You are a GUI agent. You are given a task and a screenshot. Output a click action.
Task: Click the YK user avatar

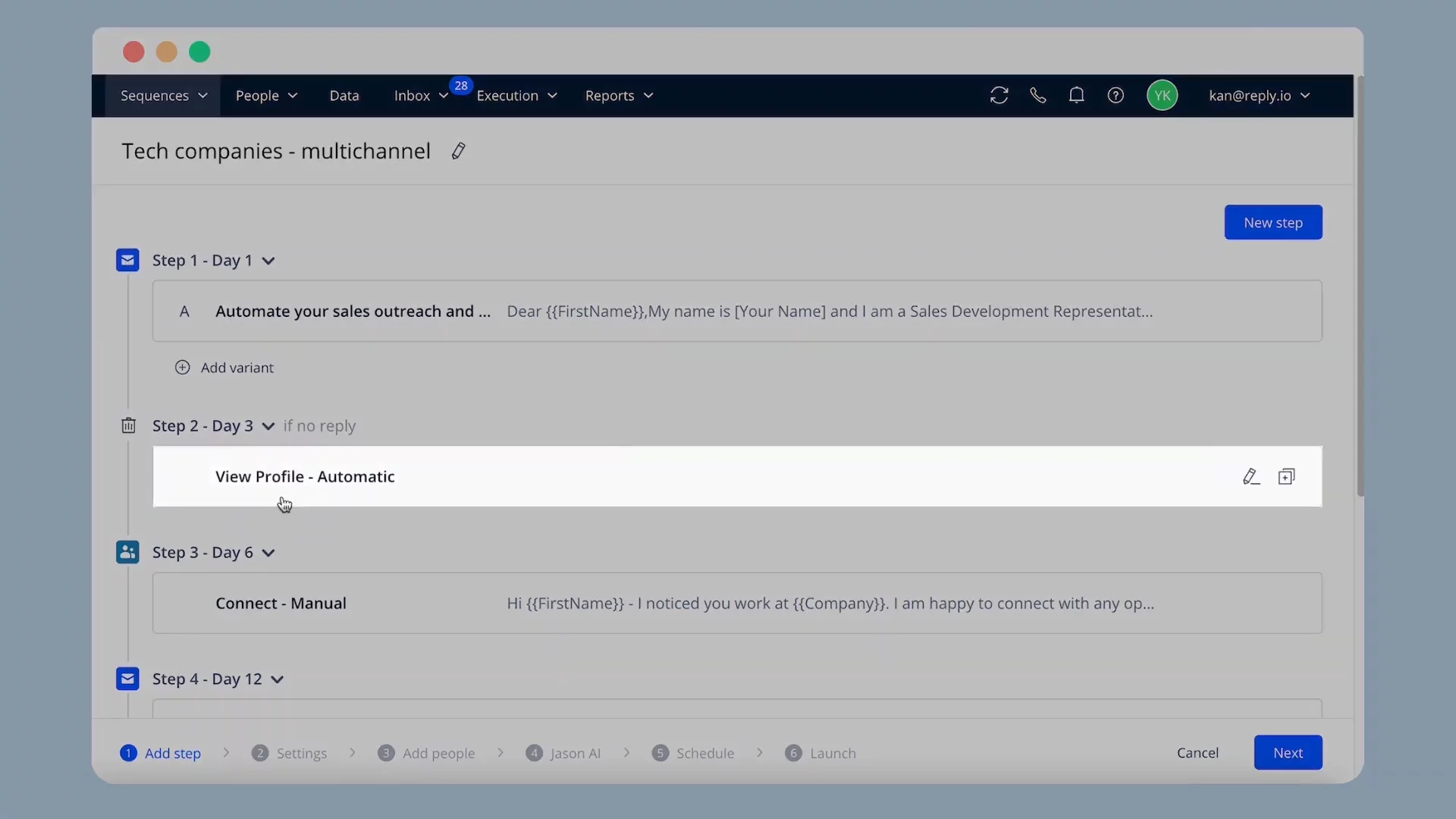[x=1162, y=96]
